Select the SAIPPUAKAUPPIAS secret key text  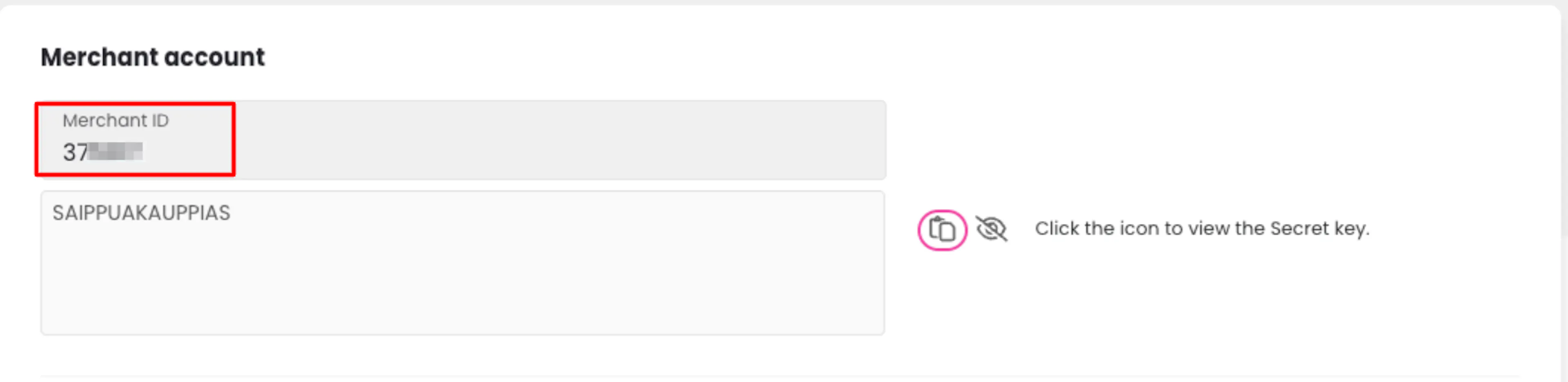(141, 212)
